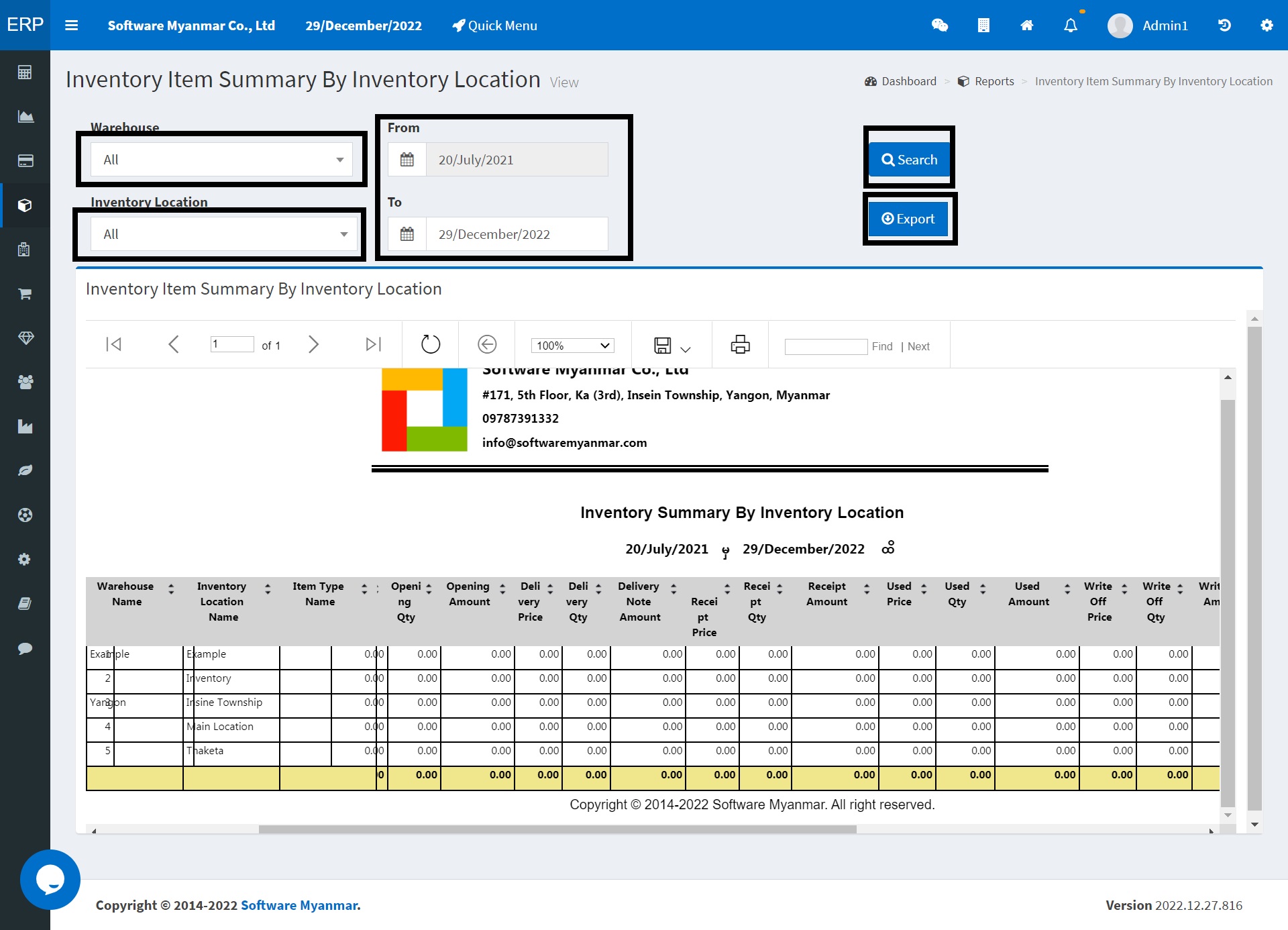Open the calculator sidebar module
The image size is (1288, 930).
click(x=25, y=72)
